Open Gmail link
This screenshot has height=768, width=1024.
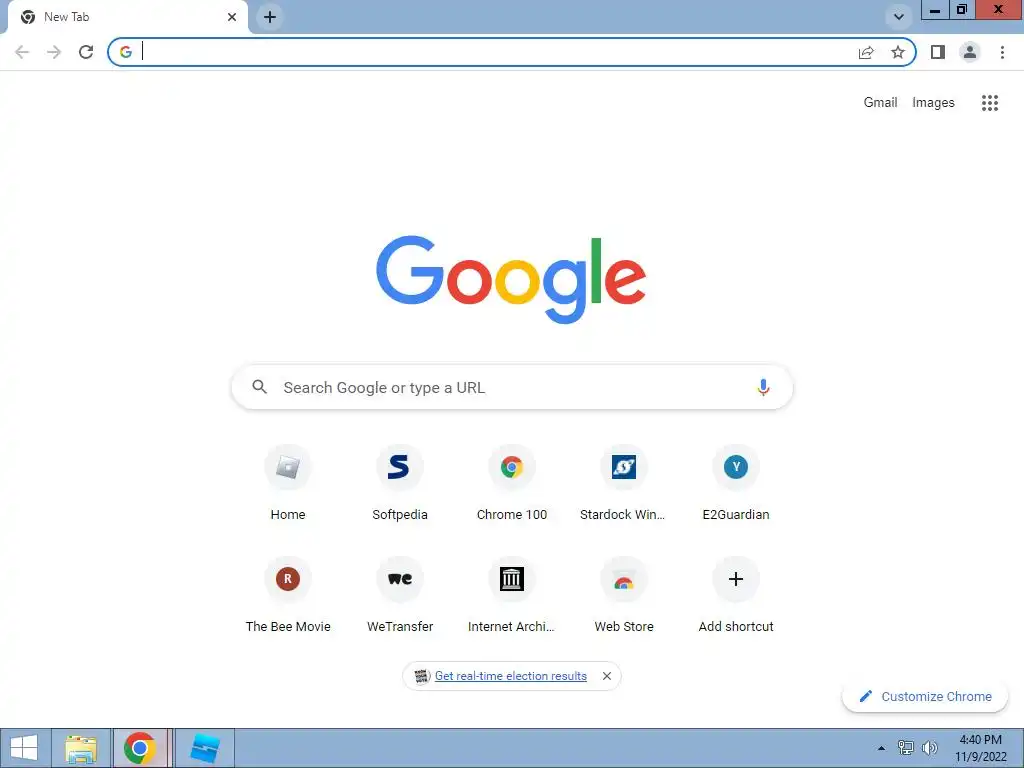coord(880,103)
